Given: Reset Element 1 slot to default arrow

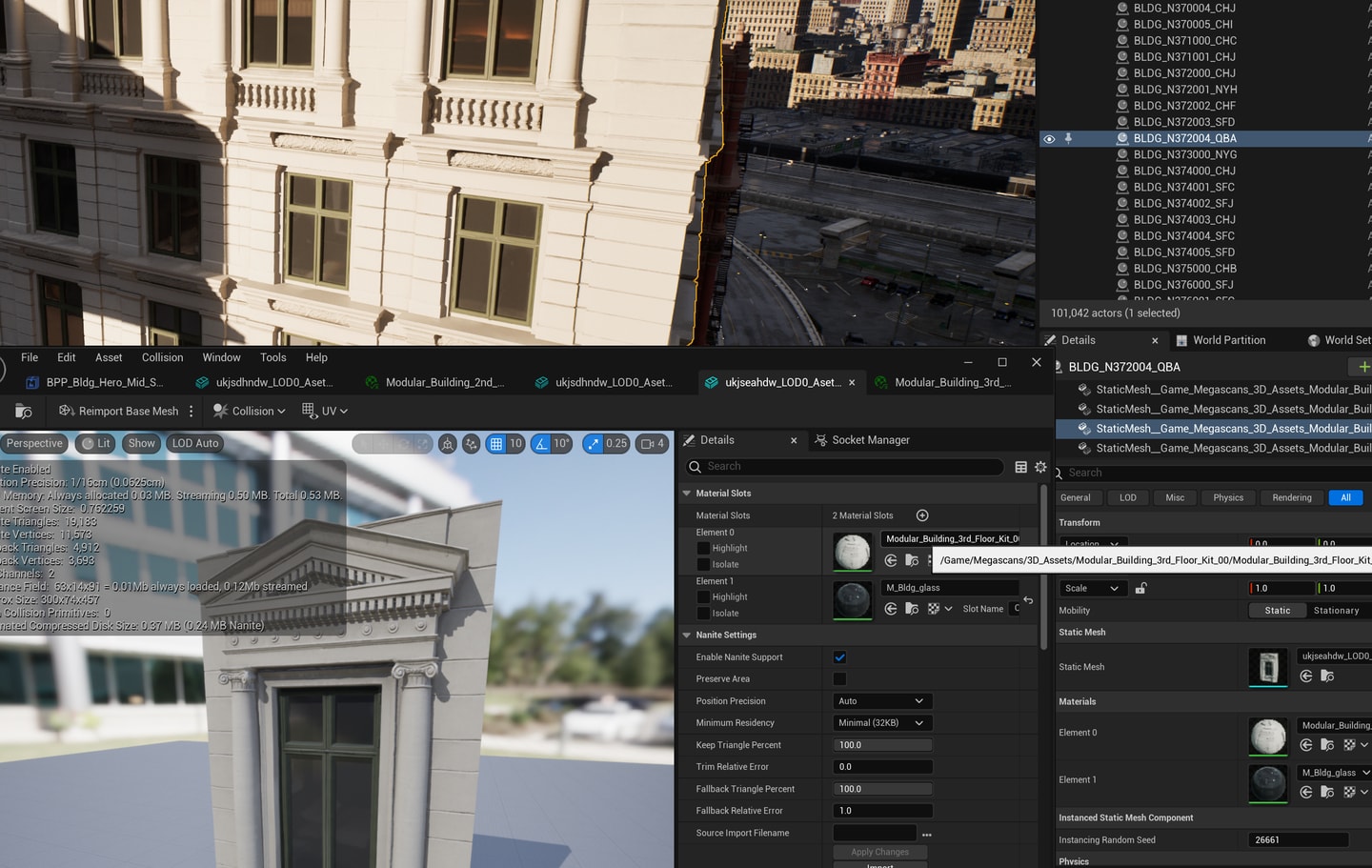Looking at the screenshot, I should [x=1028, y=600].
